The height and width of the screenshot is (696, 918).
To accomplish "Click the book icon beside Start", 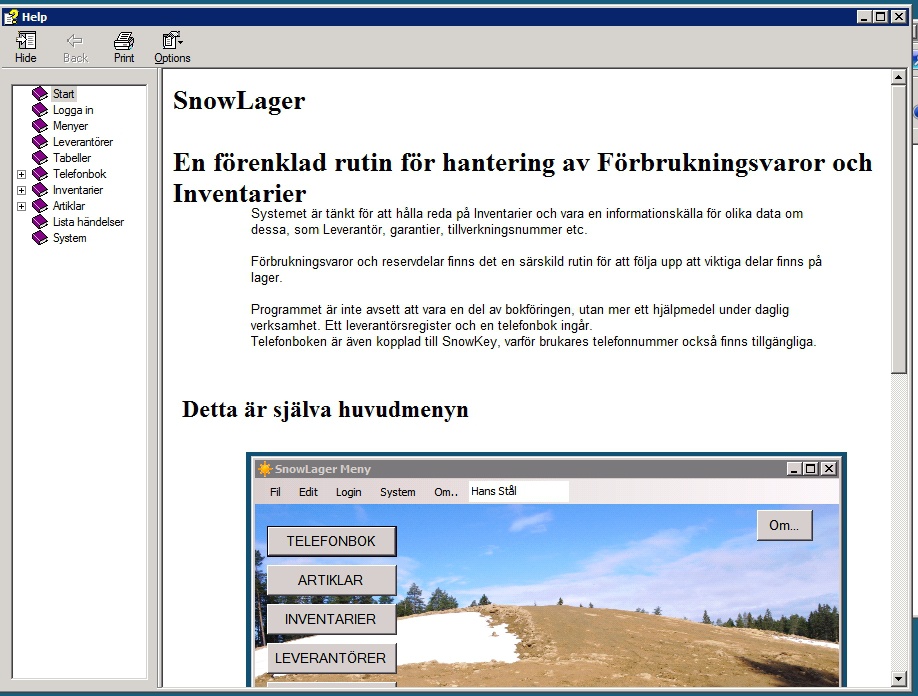I will (40, 94).
